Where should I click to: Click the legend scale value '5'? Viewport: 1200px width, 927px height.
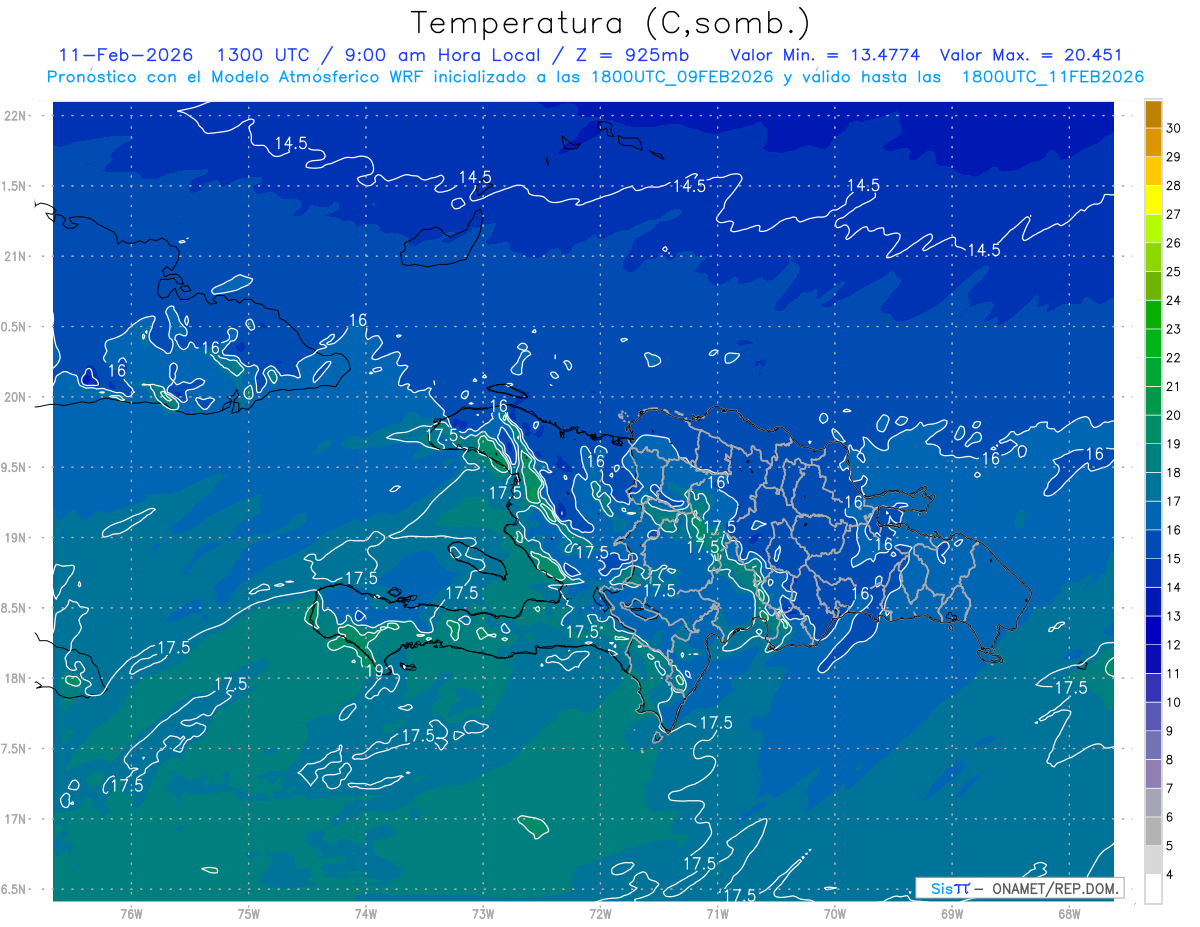[1170, 847]
